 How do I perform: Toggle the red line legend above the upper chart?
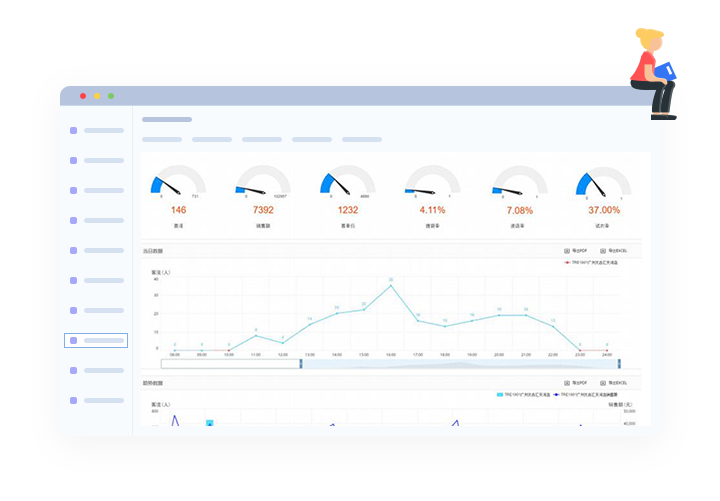pos(591,263)
